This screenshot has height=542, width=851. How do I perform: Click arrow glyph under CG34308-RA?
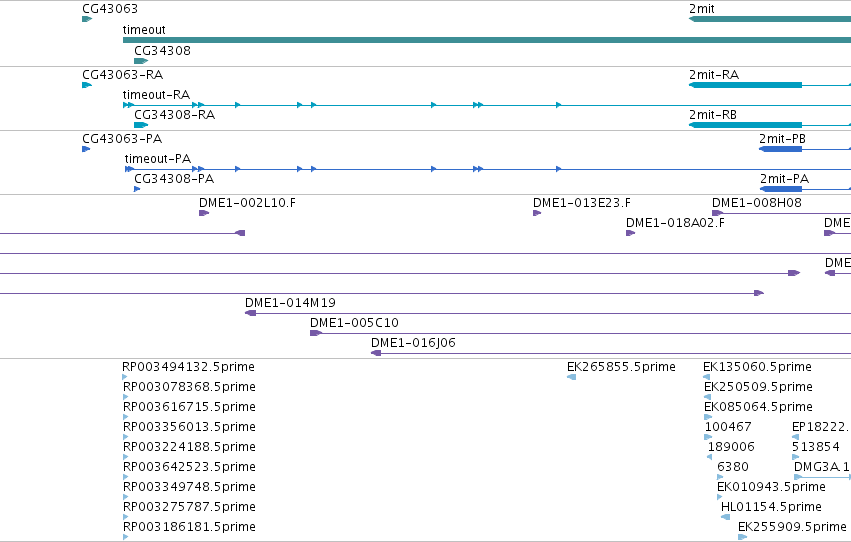tap(141, 125)
